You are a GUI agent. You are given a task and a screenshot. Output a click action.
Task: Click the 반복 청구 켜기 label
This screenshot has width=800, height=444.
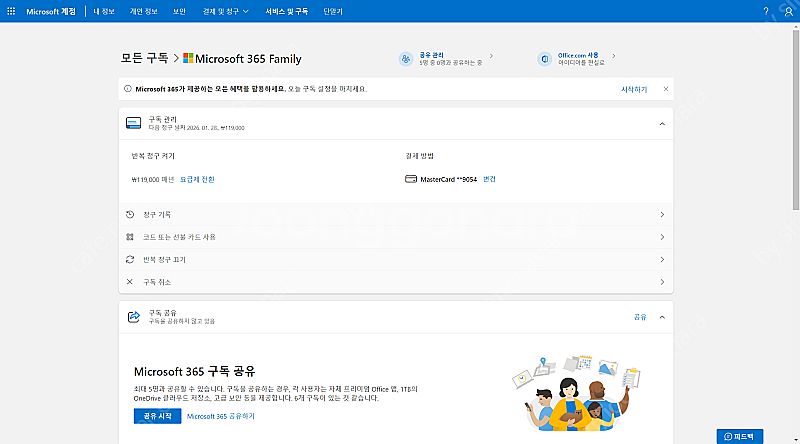153,156
